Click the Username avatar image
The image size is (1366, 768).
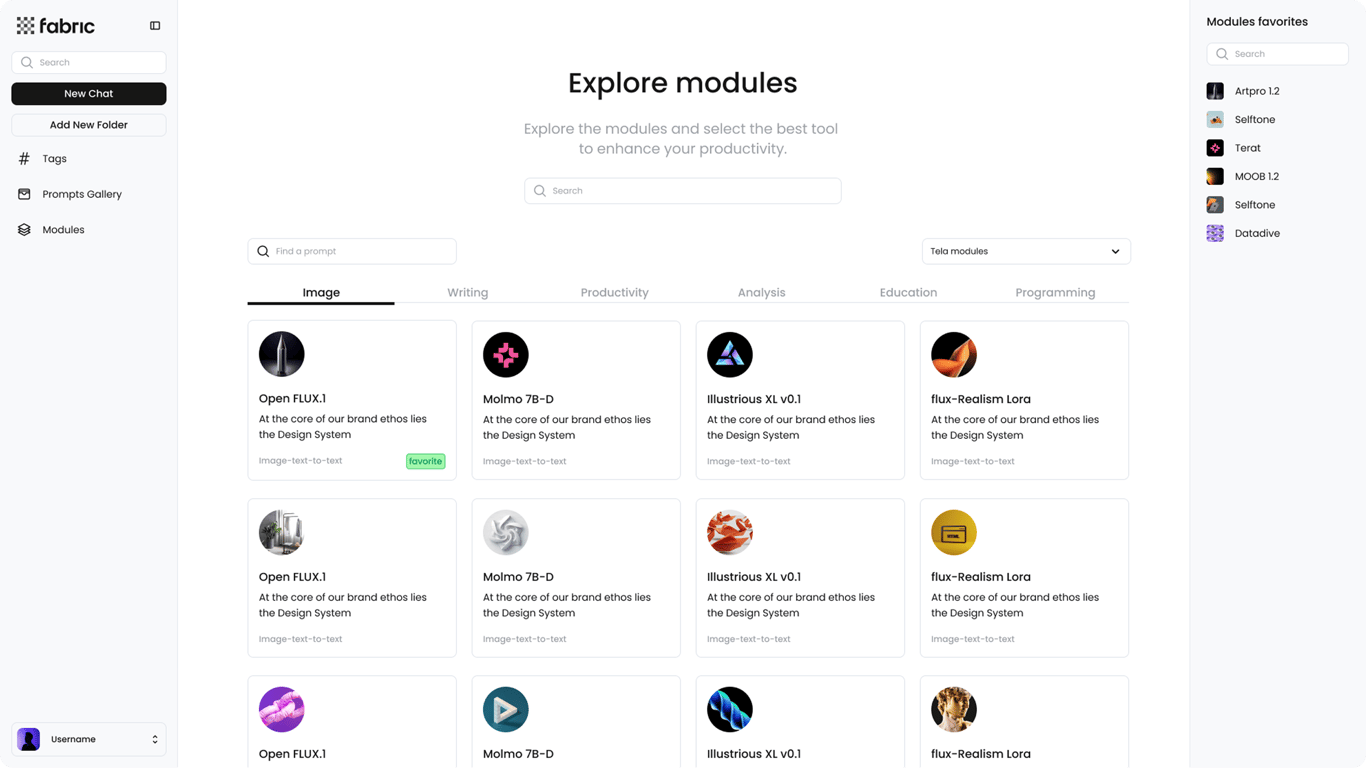pyautogui.click(x=29, y=739)
